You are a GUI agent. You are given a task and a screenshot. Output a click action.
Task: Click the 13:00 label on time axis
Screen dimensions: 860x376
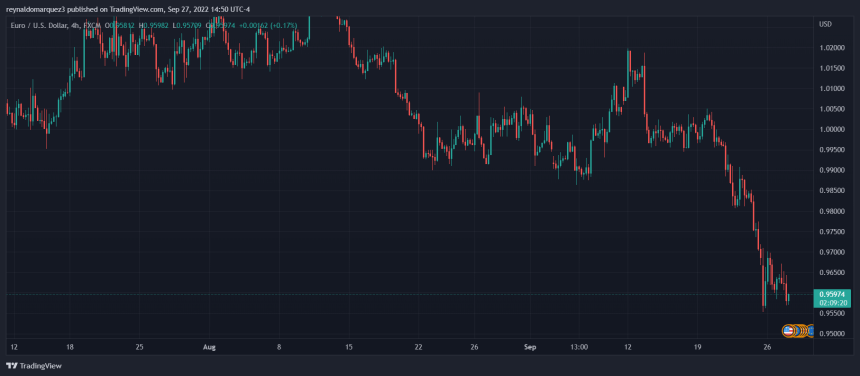click(579, 347)
